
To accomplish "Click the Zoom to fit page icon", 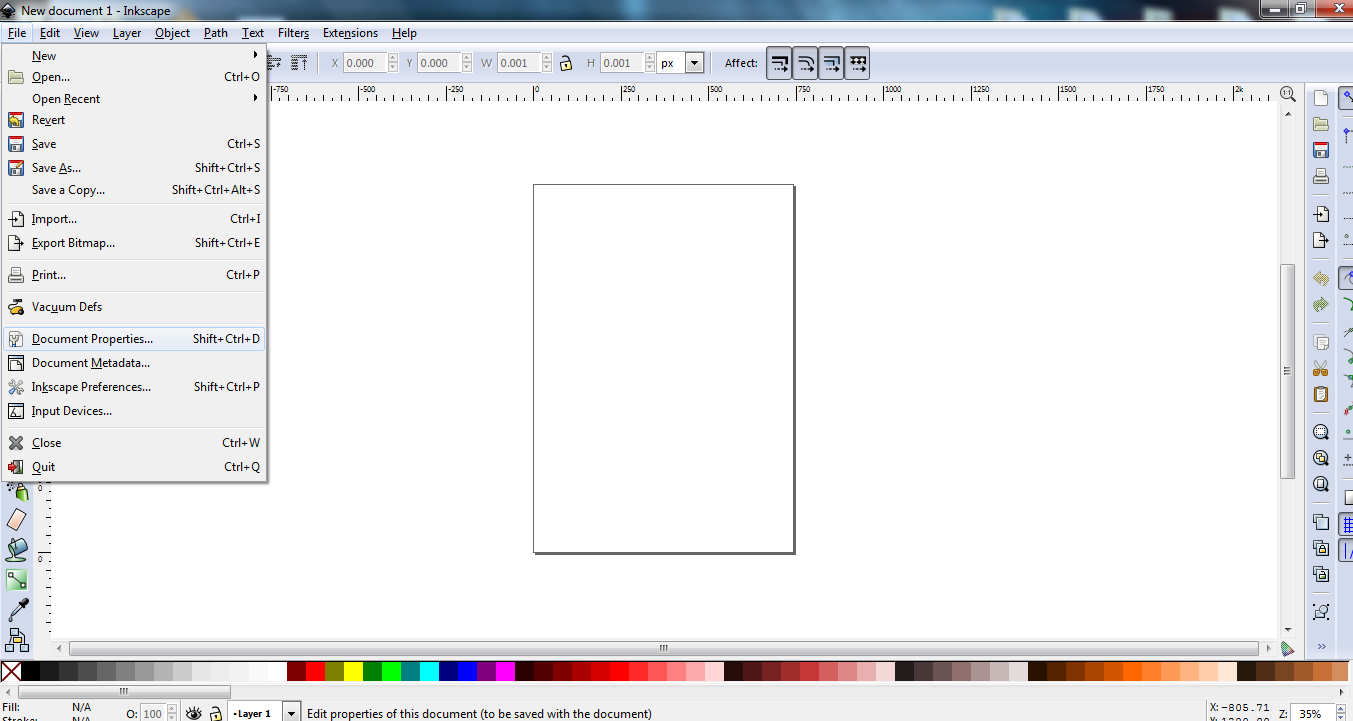I will pyautogui.click(x=1321, y=484).
